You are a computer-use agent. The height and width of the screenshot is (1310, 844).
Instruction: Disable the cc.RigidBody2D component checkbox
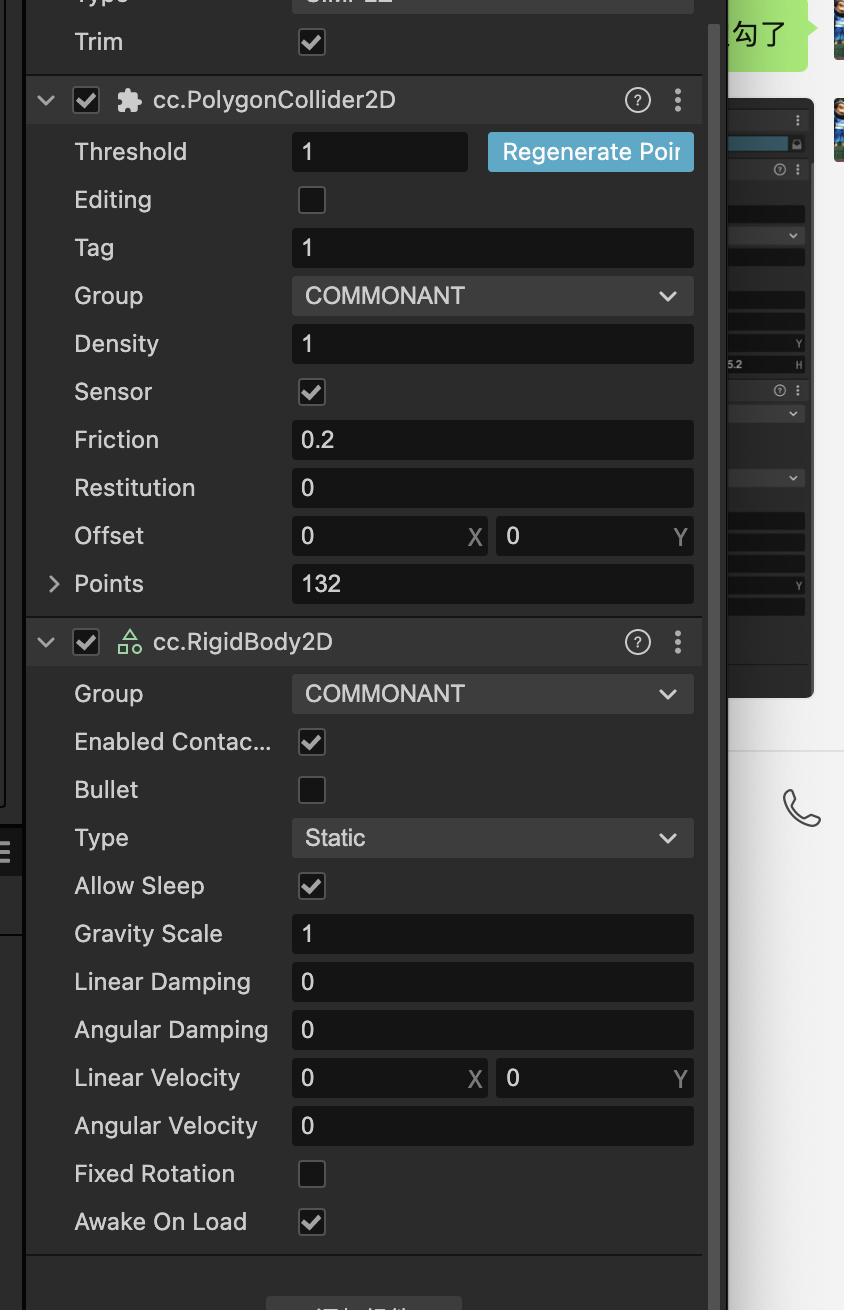click(86, 642)
